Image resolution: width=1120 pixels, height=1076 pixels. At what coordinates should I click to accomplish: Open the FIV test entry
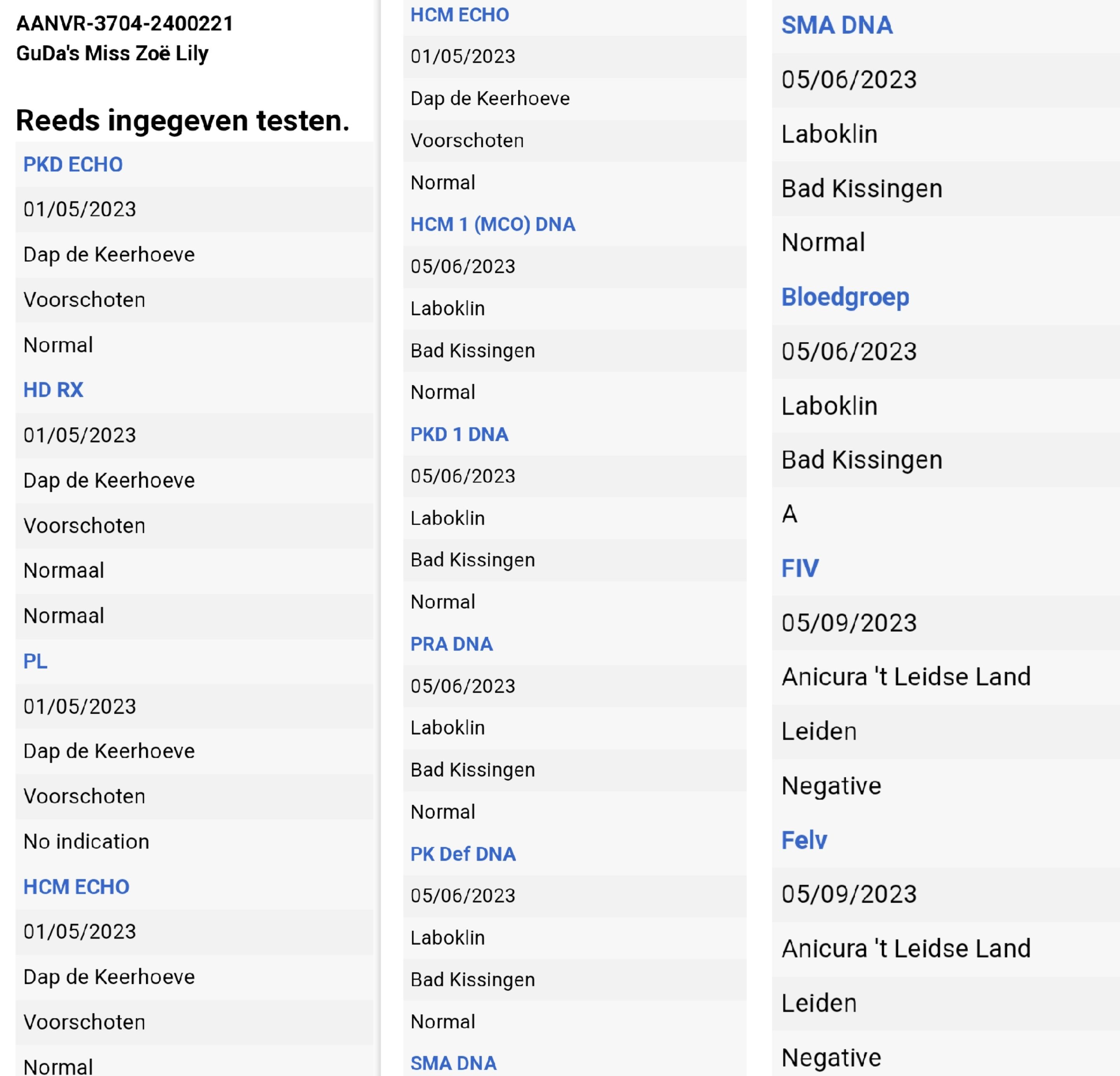point(800,569)
